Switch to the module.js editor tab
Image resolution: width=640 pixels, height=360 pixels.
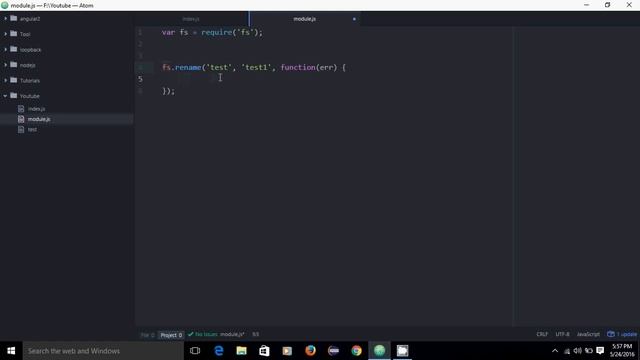[x=304, y=19]
